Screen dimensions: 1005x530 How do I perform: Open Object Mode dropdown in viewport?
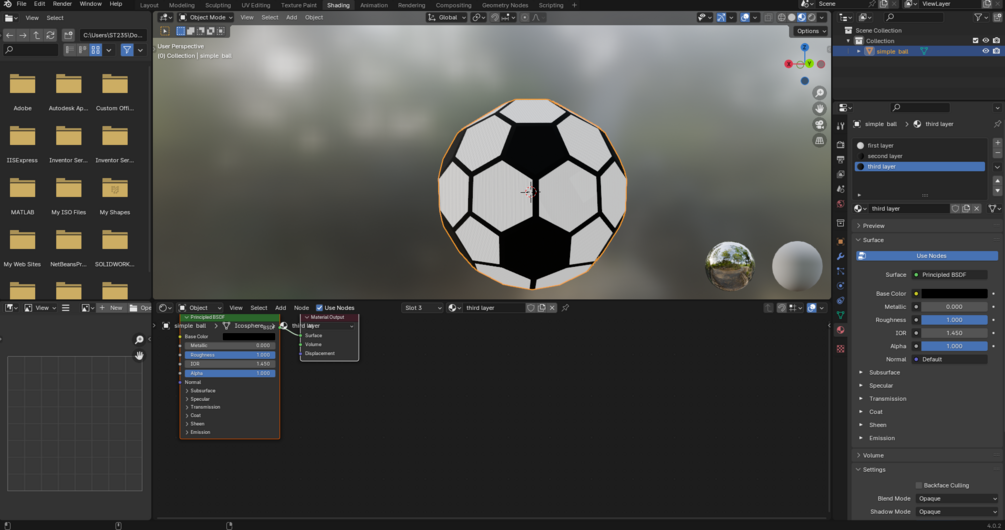point(206,17)
